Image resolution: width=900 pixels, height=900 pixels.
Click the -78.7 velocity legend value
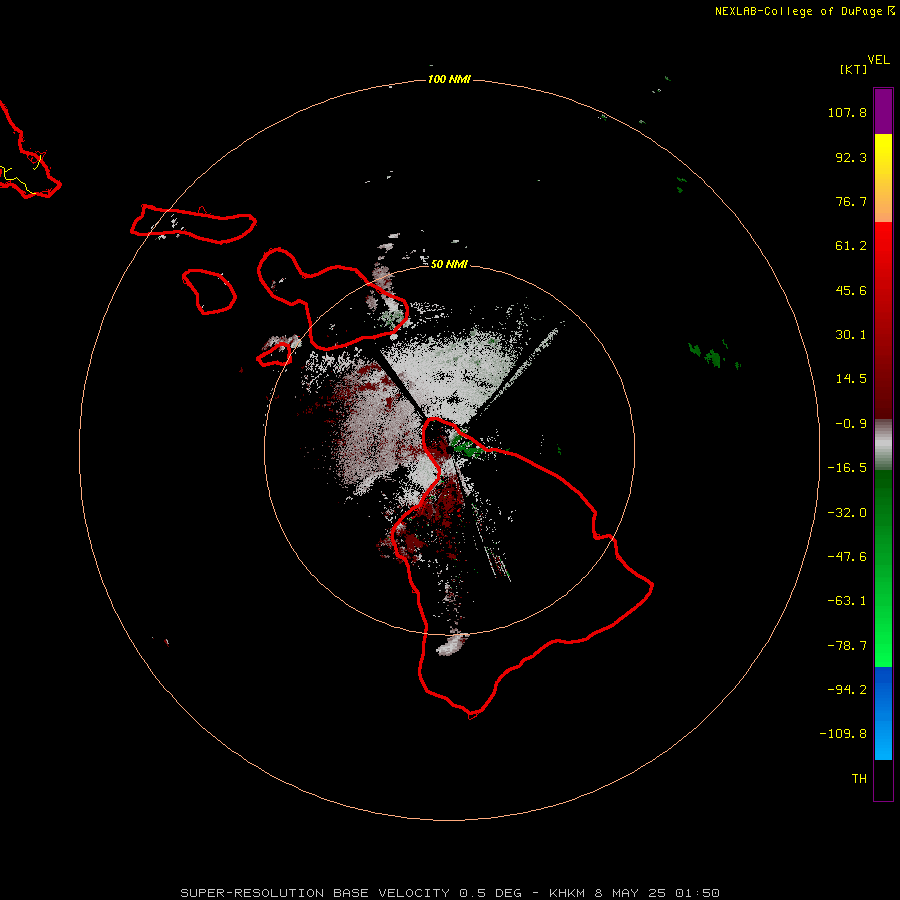(847, 646)
